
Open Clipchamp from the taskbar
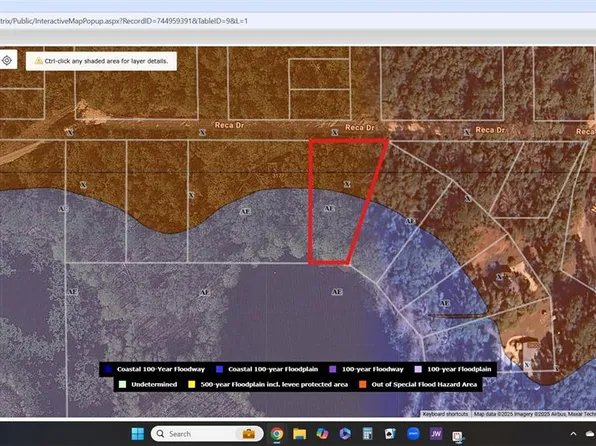[x=345, y=433]
